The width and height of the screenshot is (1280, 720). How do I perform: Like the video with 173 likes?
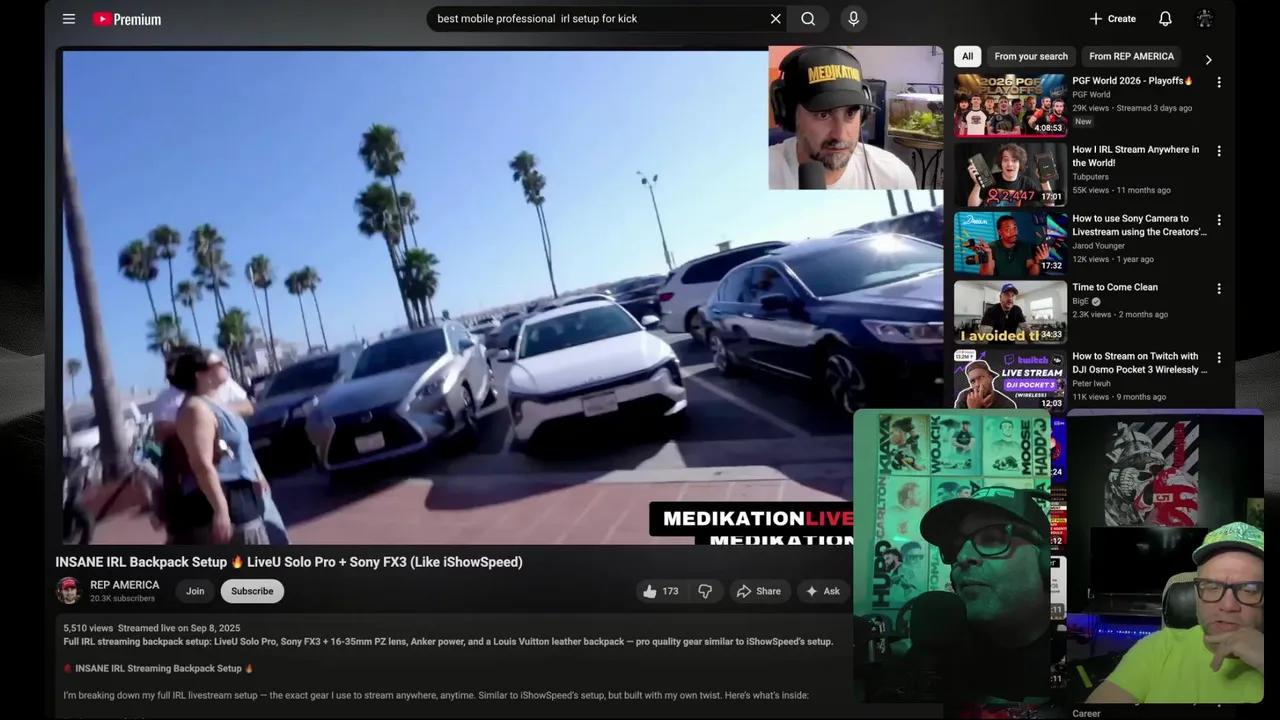(661, 591)
